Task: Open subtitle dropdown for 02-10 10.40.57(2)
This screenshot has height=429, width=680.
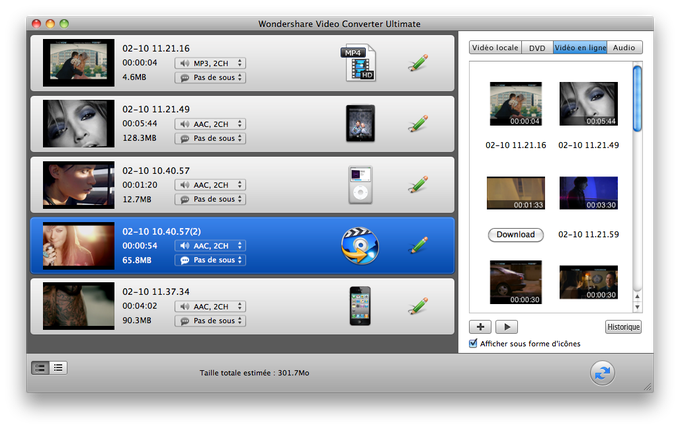Action: coord(210,260)
